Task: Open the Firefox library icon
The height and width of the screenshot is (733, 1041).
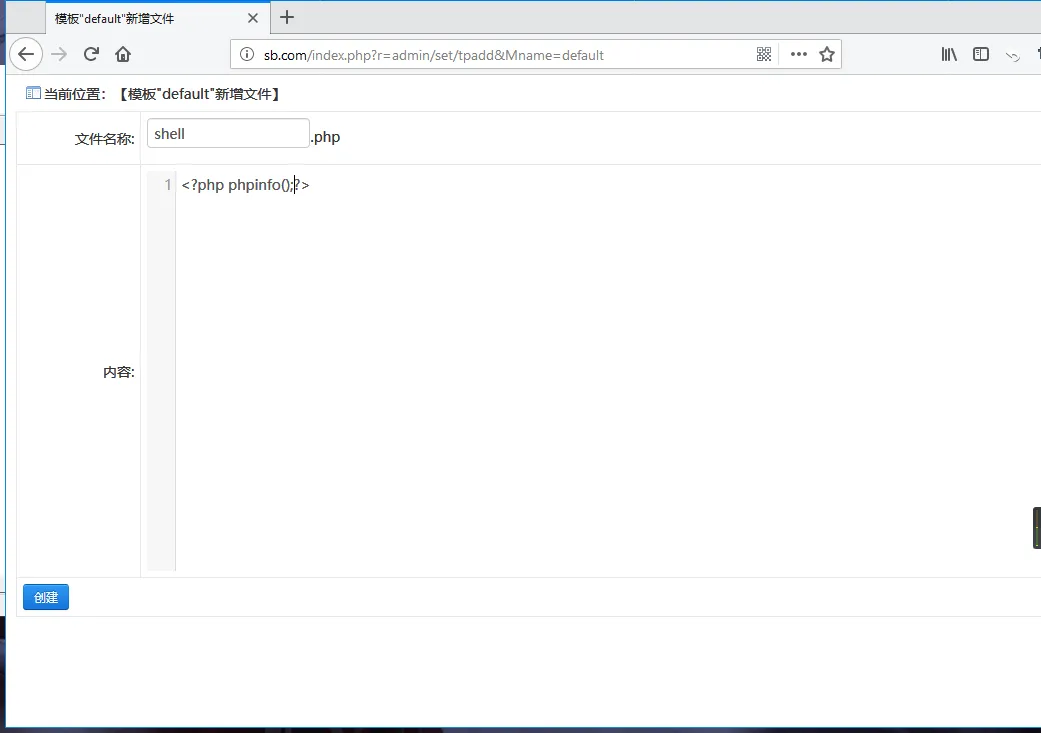Action: pos(949,55)
